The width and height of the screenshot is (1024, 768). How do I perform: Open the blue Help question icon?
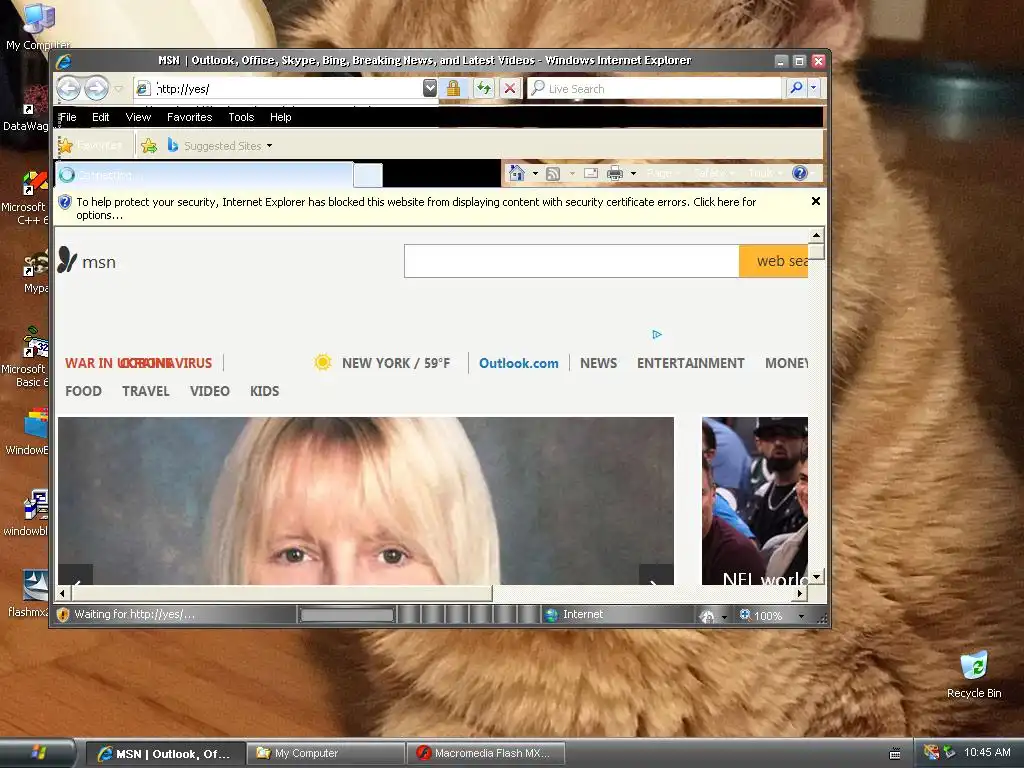pyautogui.click(x=799, y=173)
